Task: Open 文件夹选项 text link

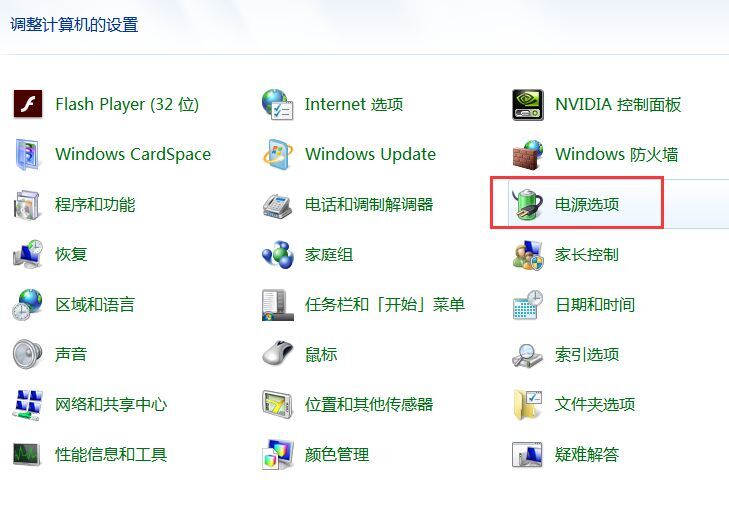Action: [x=595, y=404]
